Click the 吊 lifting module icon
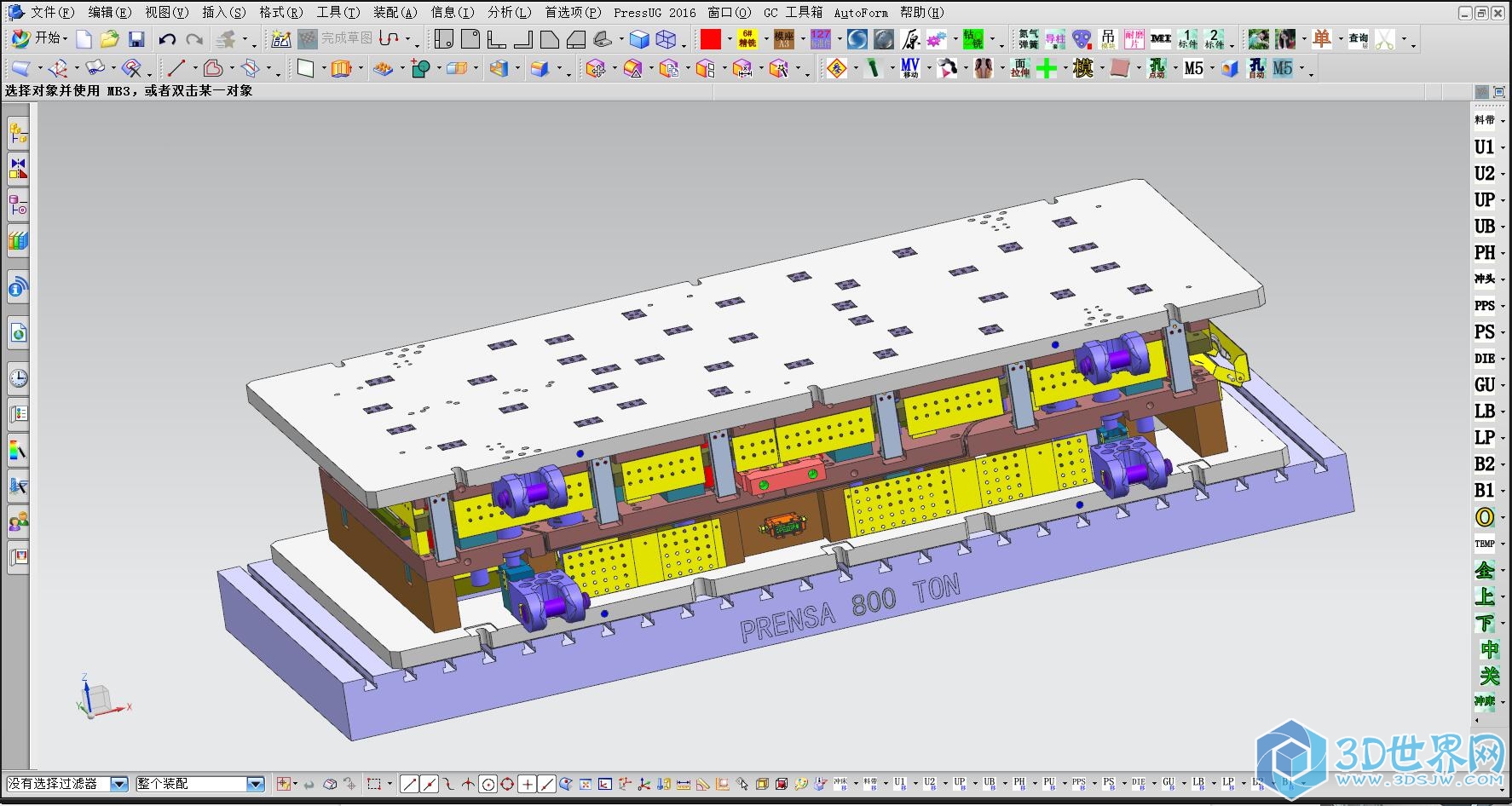This screenshot has width=1512, height=806. [x=1108, y=39]
